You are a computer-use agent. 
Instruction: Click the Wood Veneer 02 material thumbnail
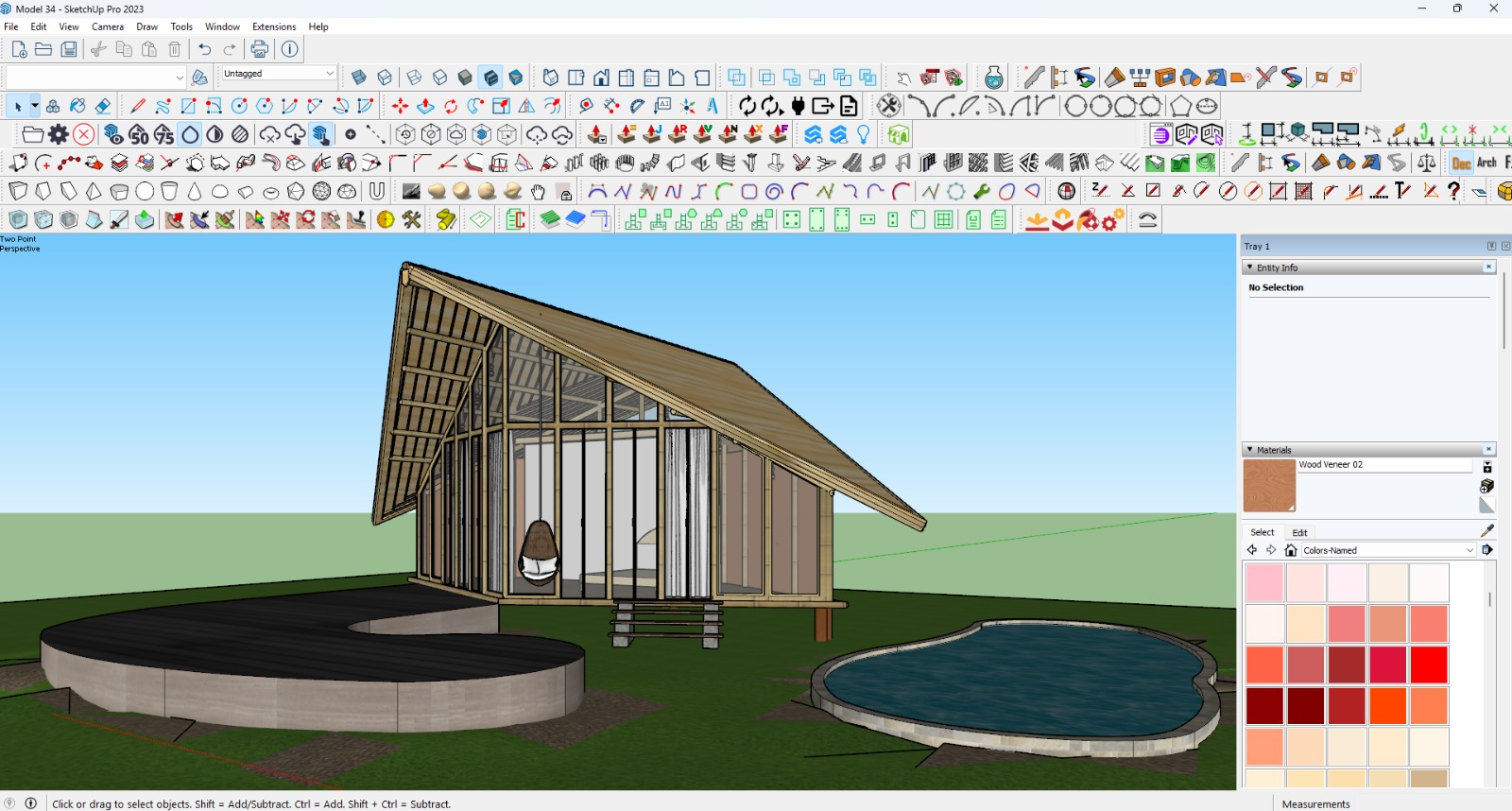(1269, 486)
